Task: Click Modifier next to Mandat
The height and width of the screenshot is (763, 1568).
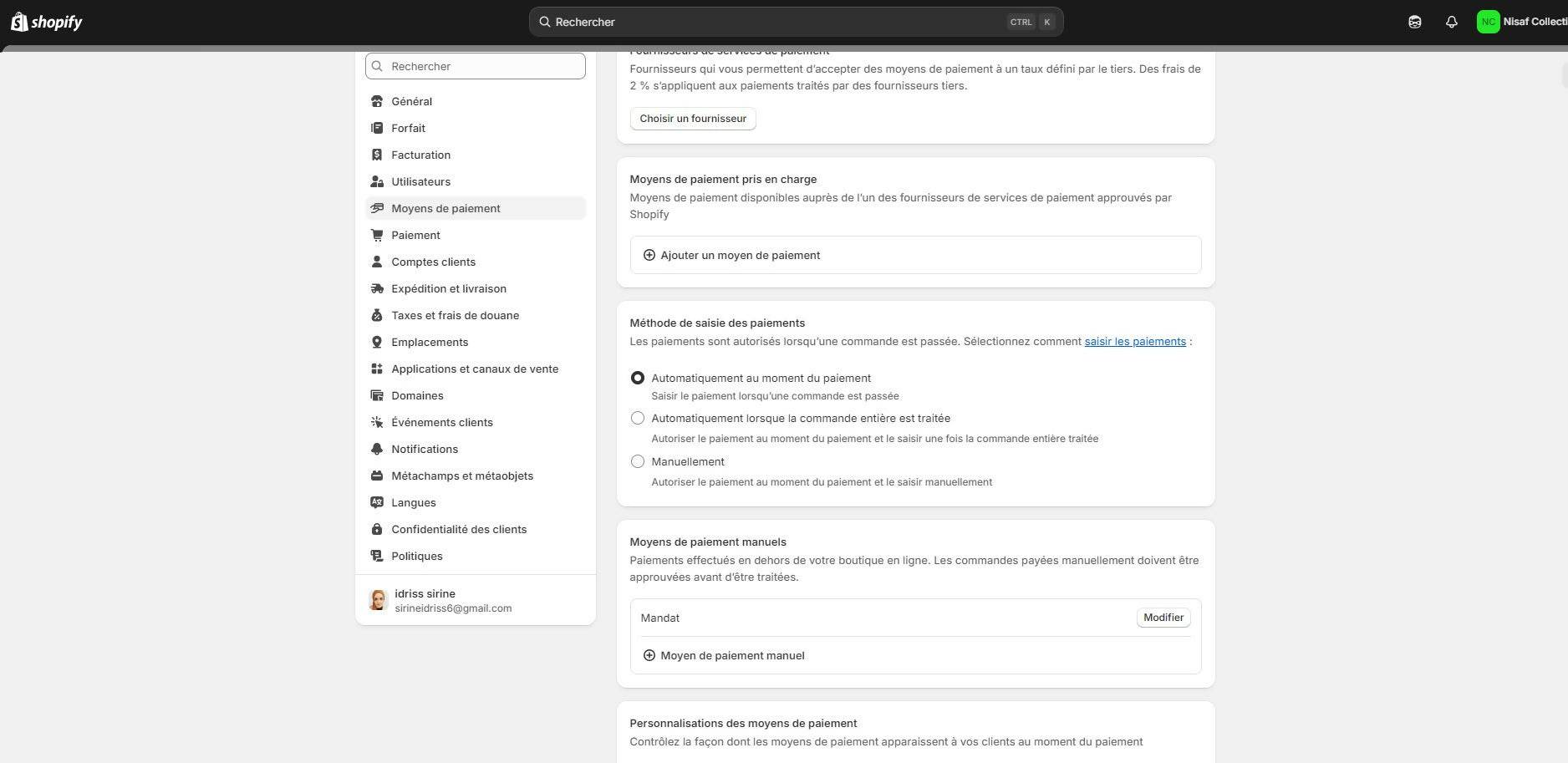Action: click(1163, 618)
